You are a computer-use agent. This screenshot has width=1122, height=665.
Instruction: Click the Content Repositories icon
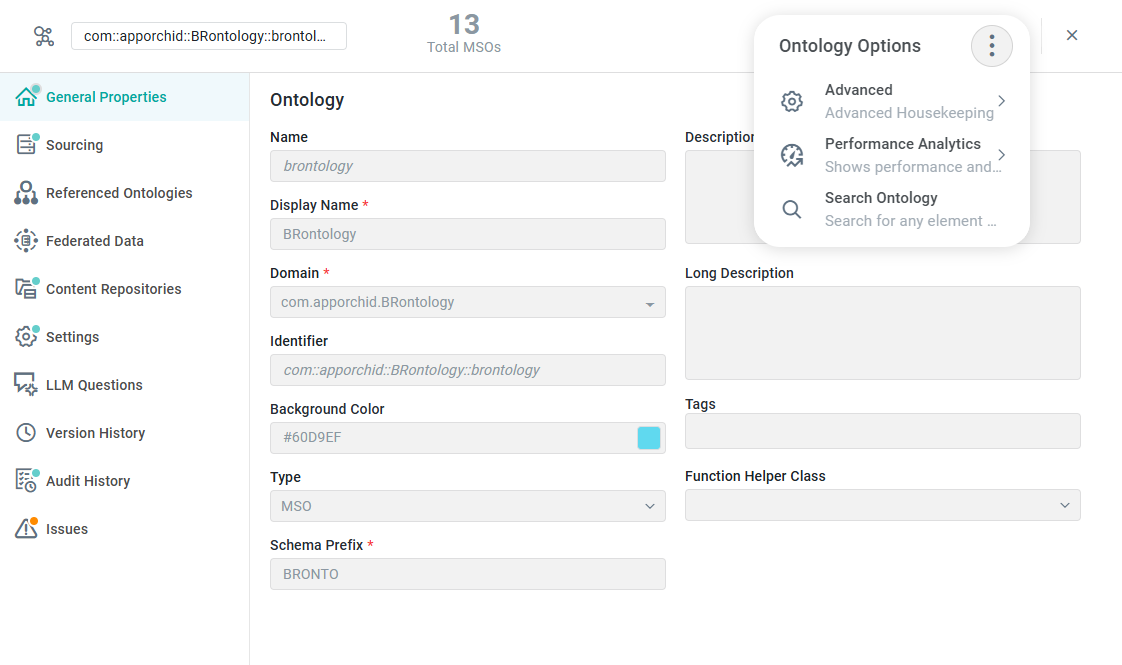26,288
